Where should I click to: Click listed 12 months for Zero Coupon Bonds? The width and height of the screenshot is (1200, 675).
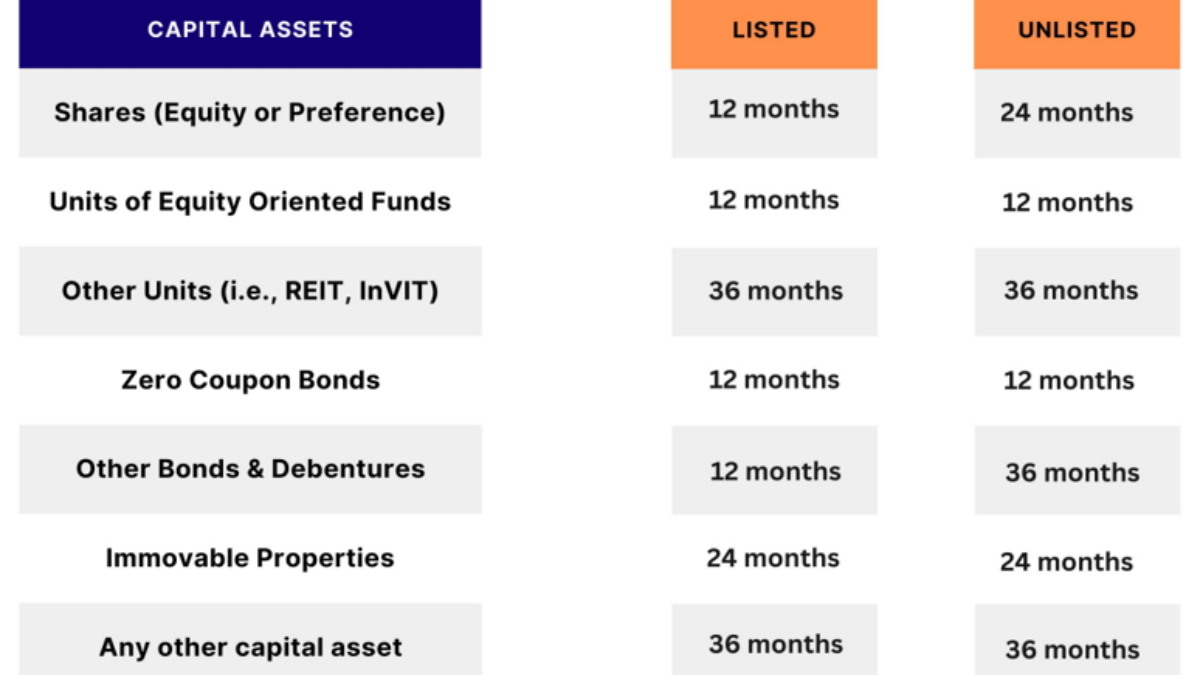(773, 380)
